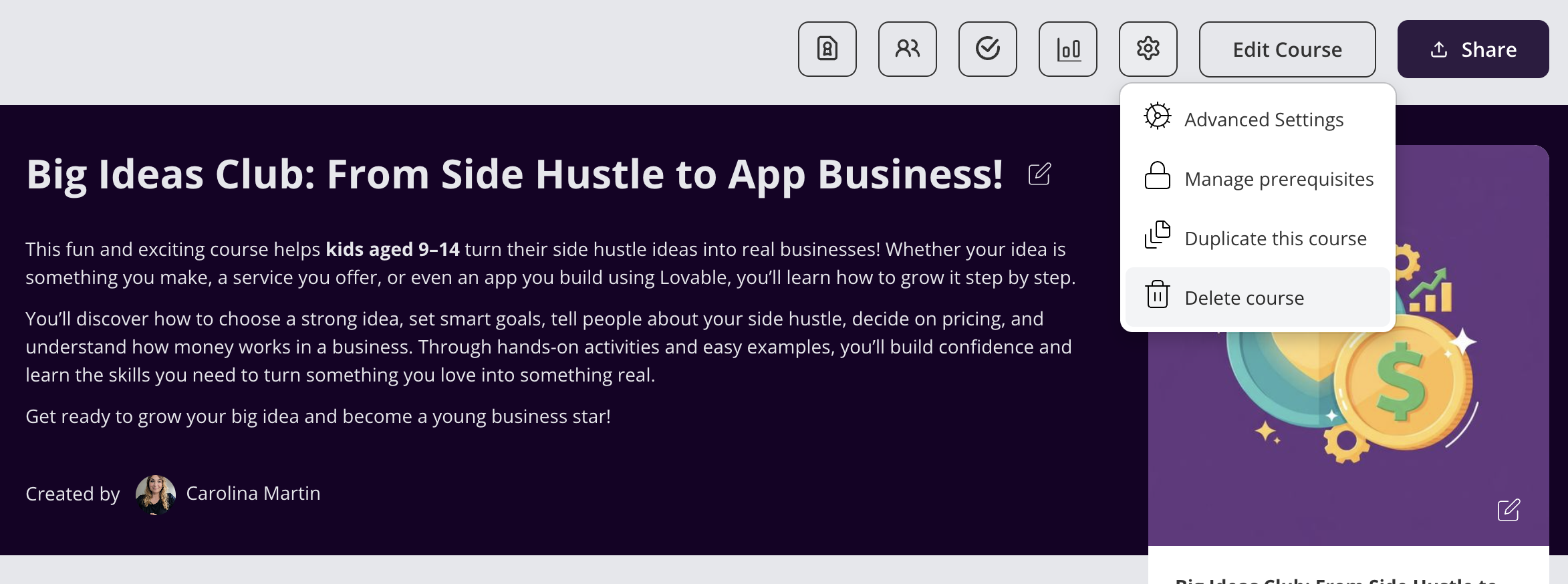This screenshot has width=1568, height=584.
Task: Click the Share button
Action: (x=1472, y=49)
